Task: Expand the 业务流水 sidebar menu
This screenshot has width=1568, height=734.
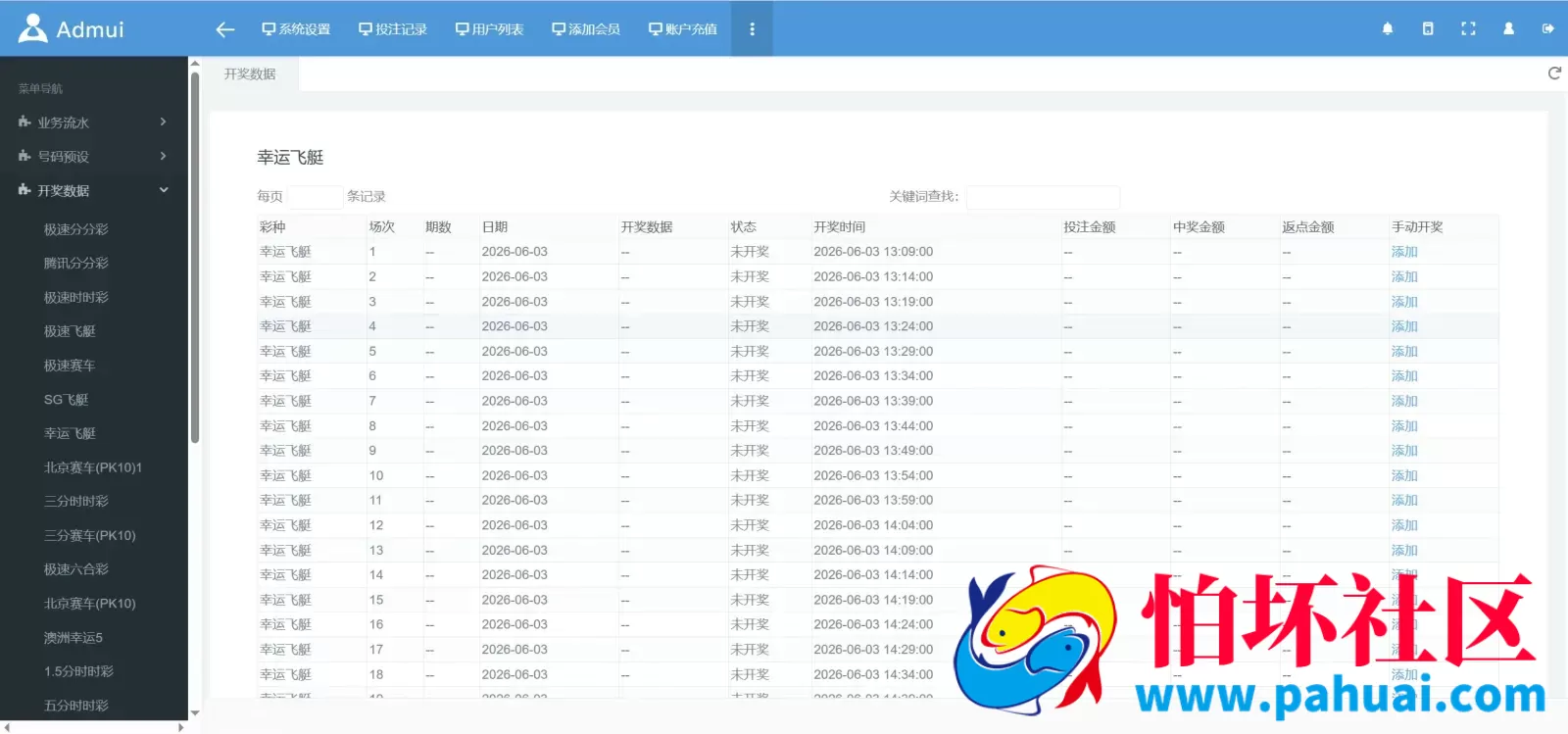Action: click(94, 122)
